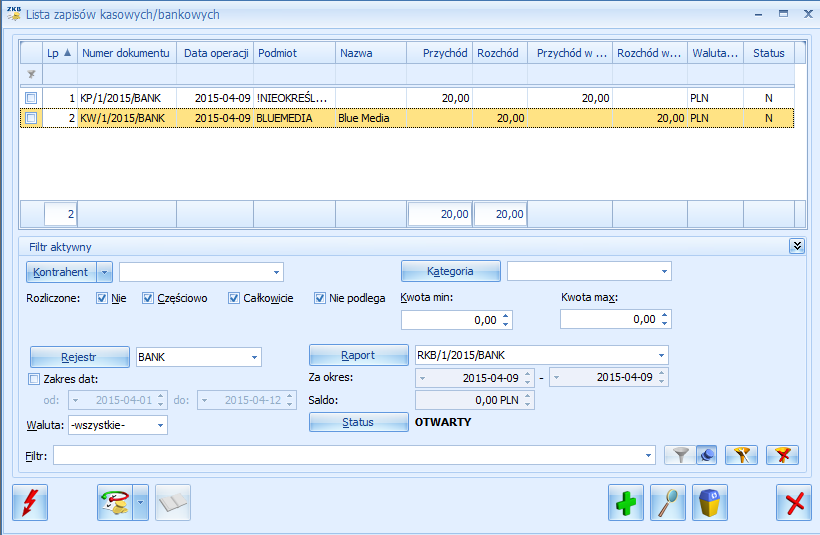The image size is (820, 535).
Task: Click the Kontrahent button
Action: click(x=61, y=272)
